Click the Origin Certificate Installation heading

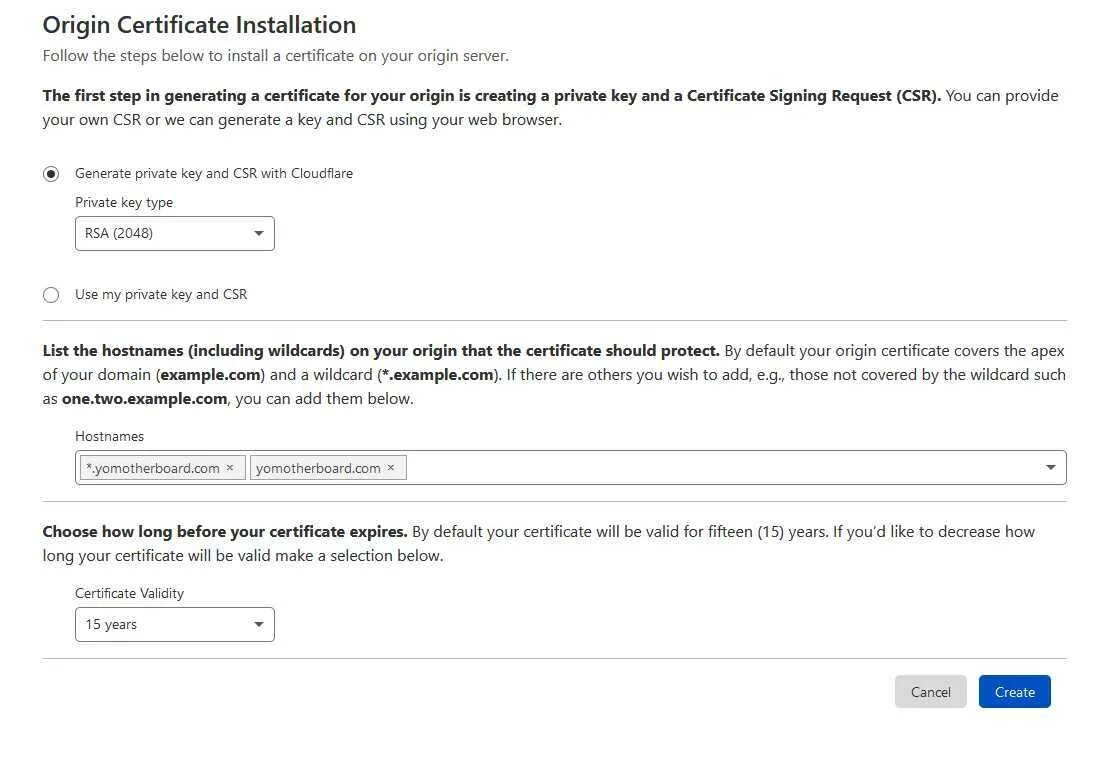199,25
